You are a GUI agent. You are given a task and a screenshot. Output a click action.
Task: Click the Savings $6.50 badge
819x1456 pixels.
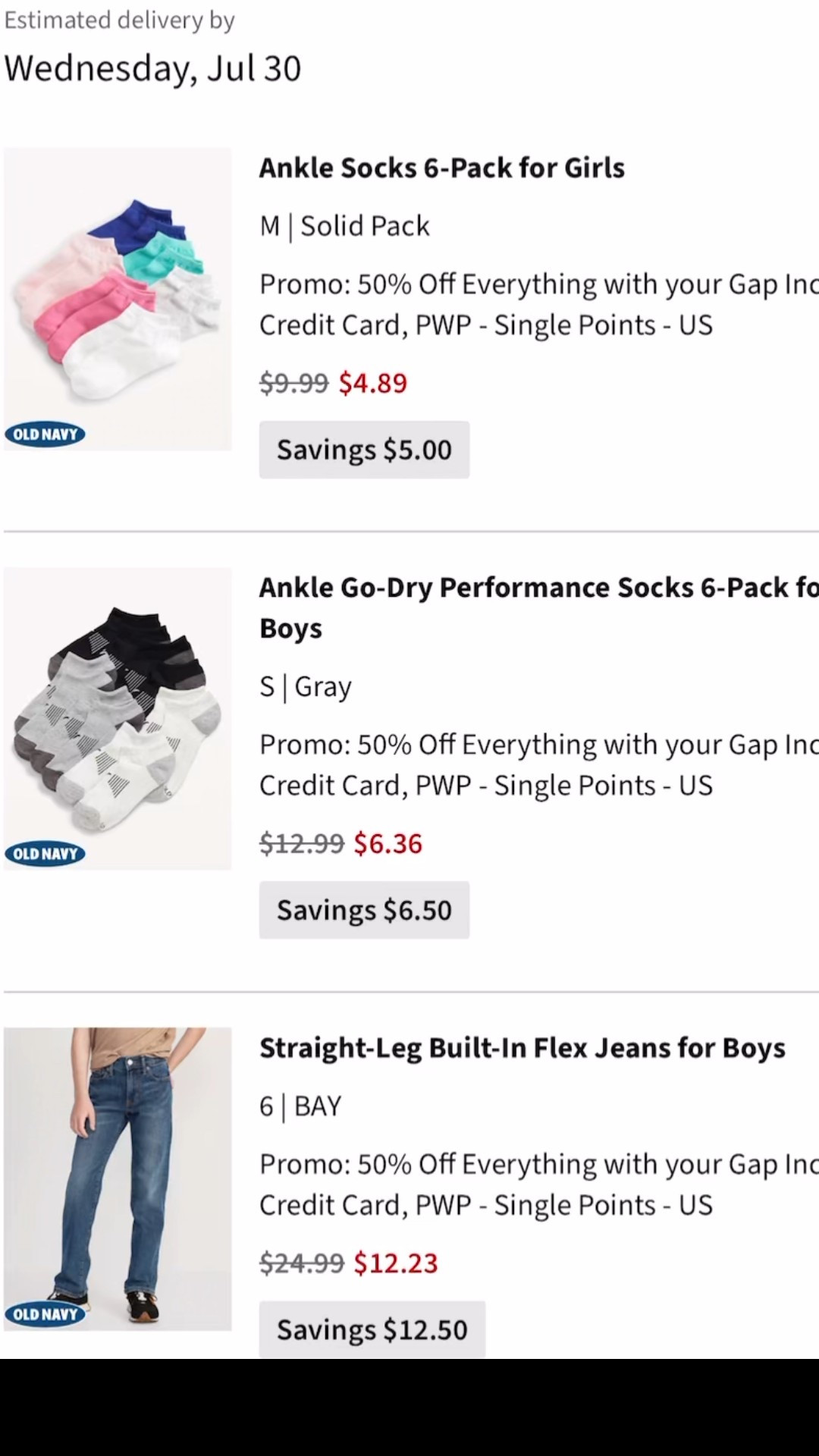point(364,909)
